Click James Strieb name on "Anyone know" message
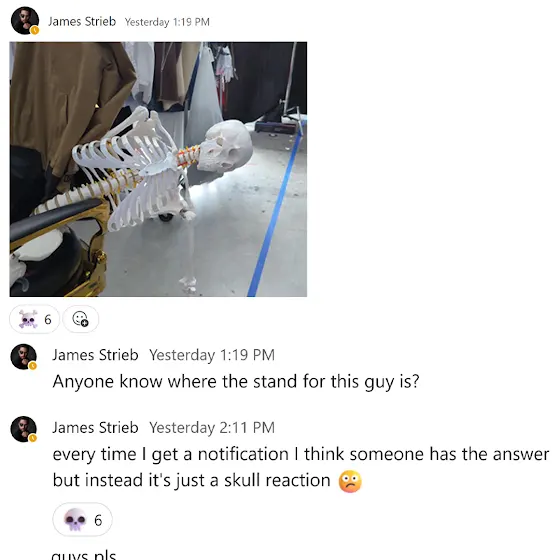560x560 pixels. (95, 355)
